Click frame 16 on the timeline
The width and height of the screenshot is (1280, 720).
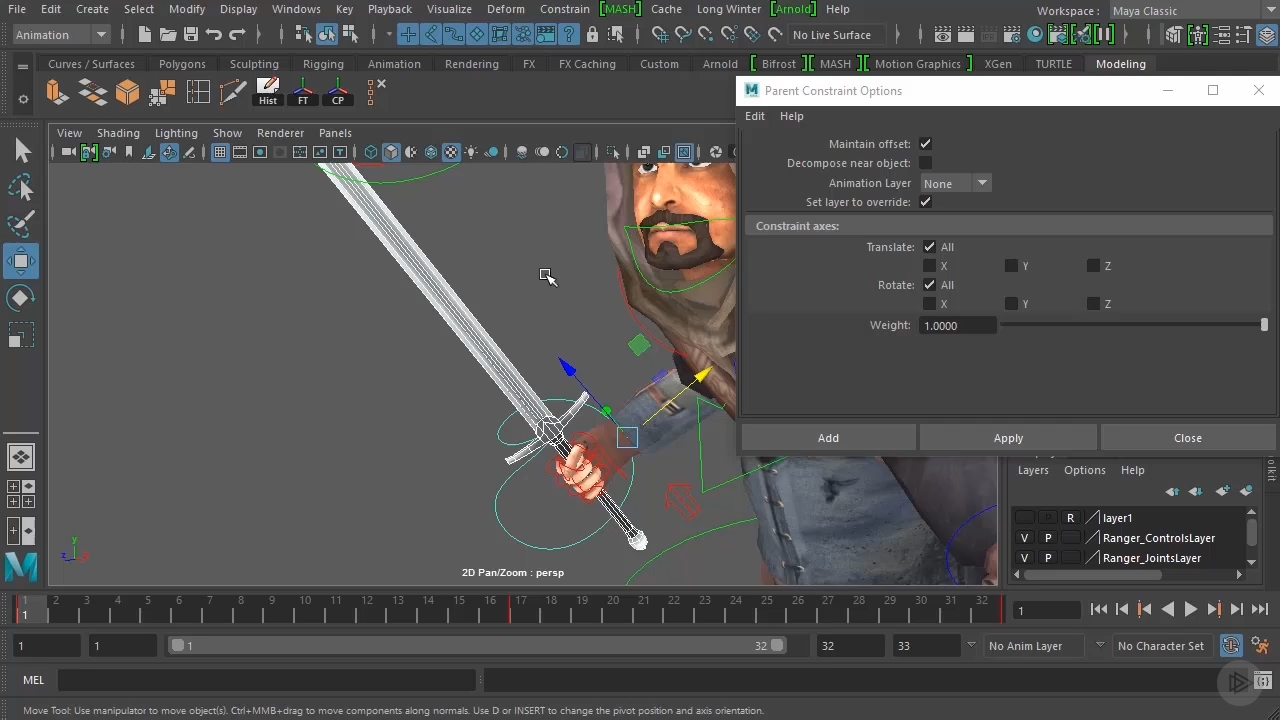pos(489,608)
